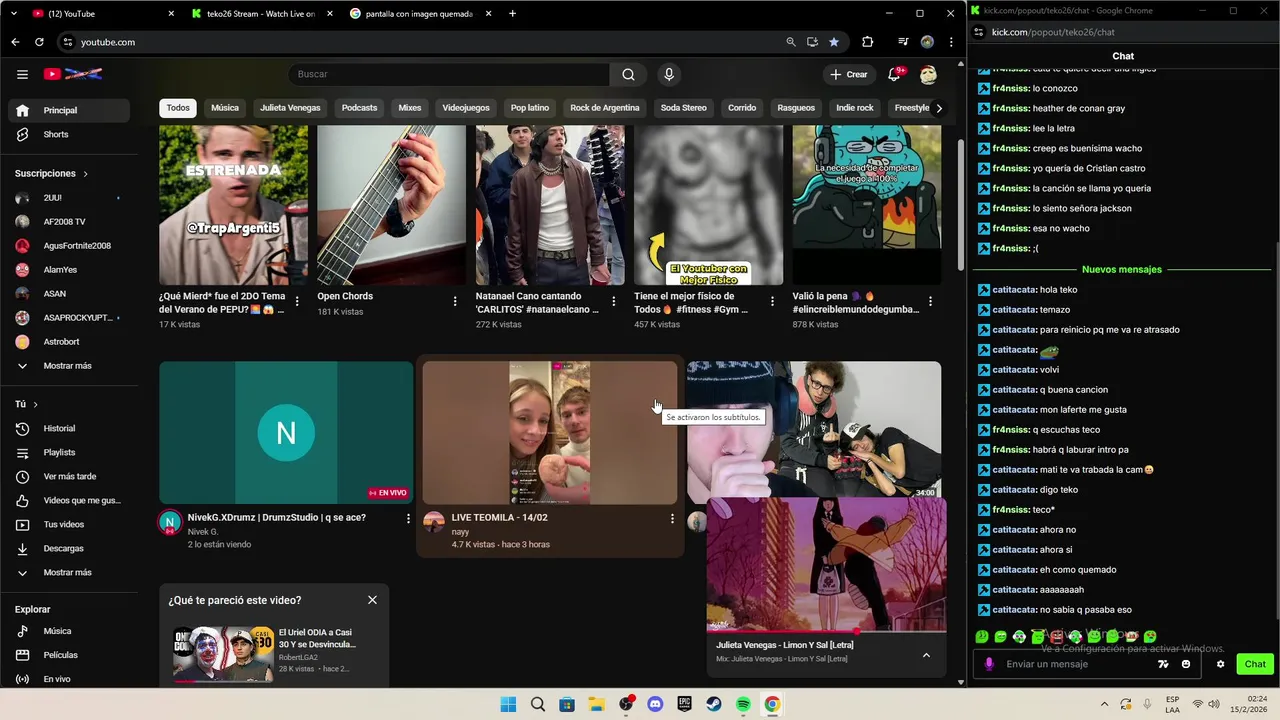Open YouTube notifications bell
The height and width of the screenshot is (720, 1280).
point(896,74)
